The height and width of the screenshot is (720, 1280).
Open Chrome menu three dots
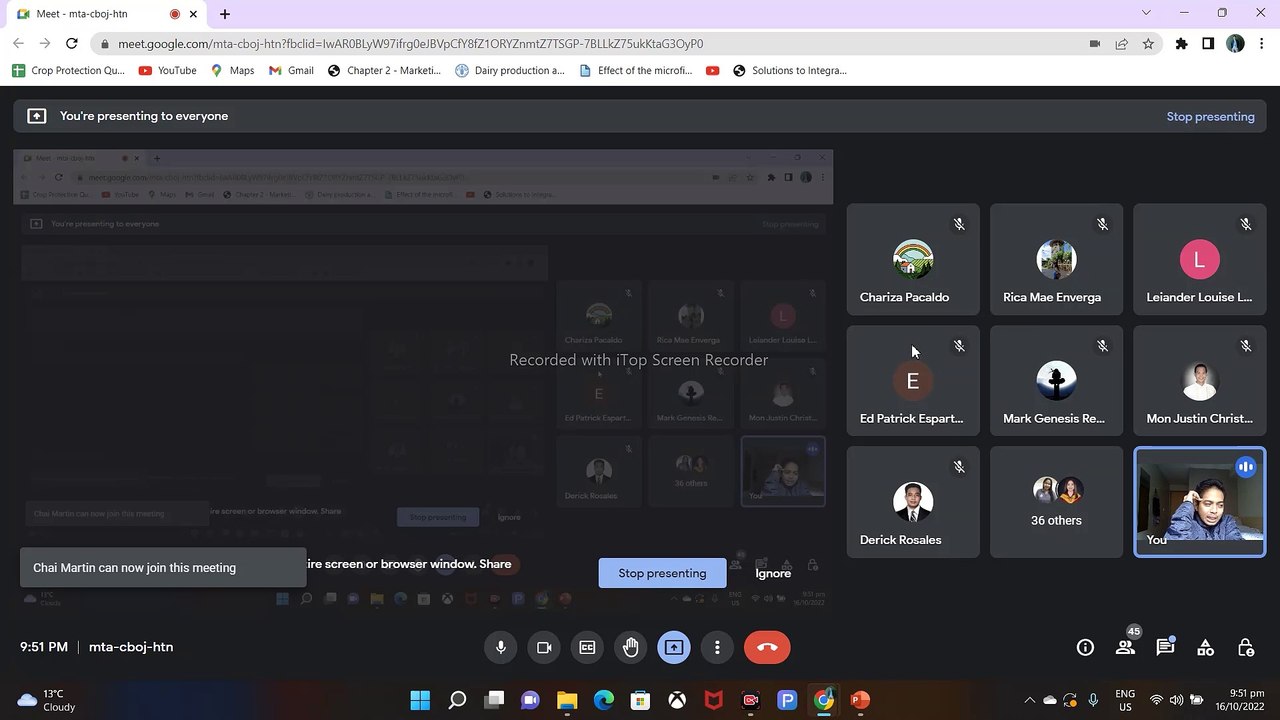[x=1262, y=44]
